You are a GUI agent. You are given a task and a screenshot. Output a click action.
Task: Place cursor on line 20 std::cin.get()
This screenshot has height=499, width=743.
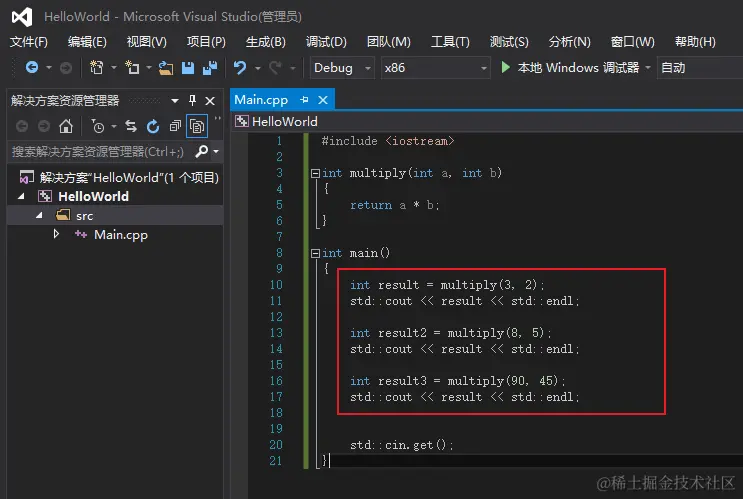pos(401,445)
